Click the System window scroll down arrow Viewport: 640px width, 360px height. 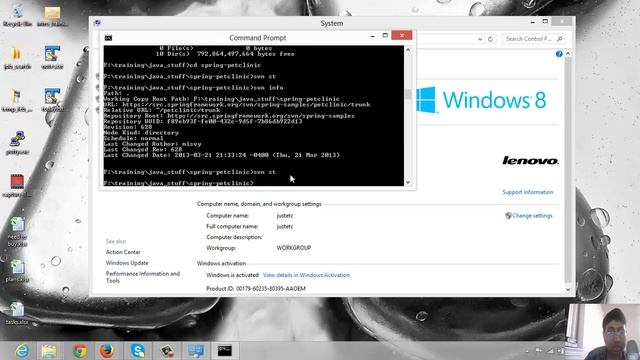(x=568, y=289)
